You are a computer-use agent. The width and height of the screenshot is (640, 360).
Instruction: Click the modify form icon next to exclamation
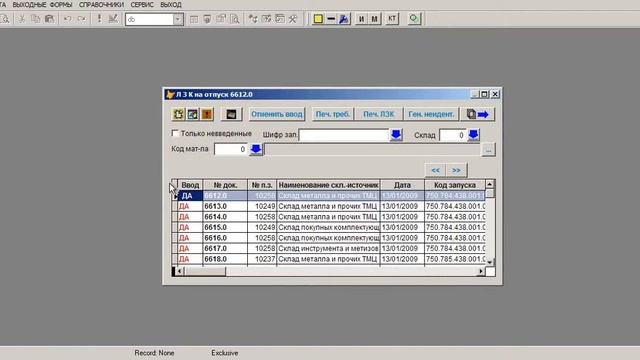tap(113, 19)
